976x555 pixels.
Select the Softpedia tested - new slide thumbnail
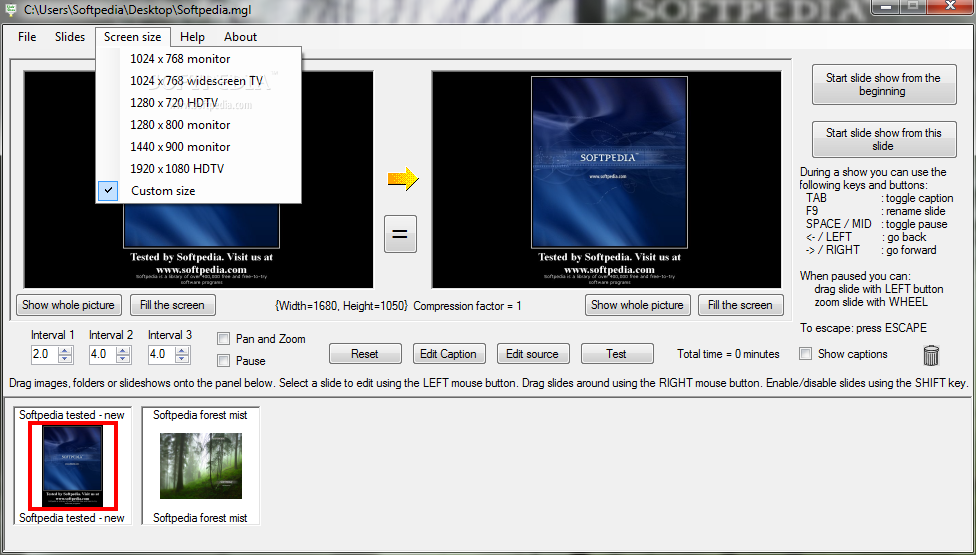[x=72, y=465]
